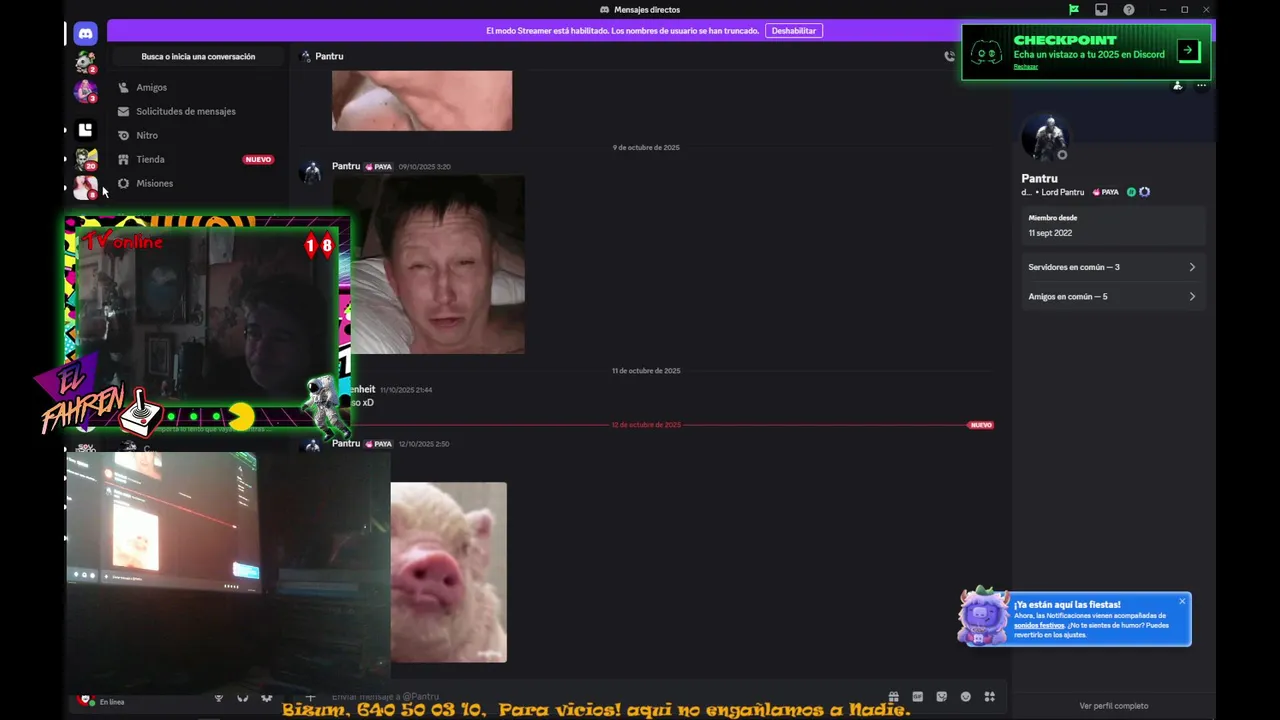
Task: Open the pig image from 12/10/2025
Action: pos(449,572)
